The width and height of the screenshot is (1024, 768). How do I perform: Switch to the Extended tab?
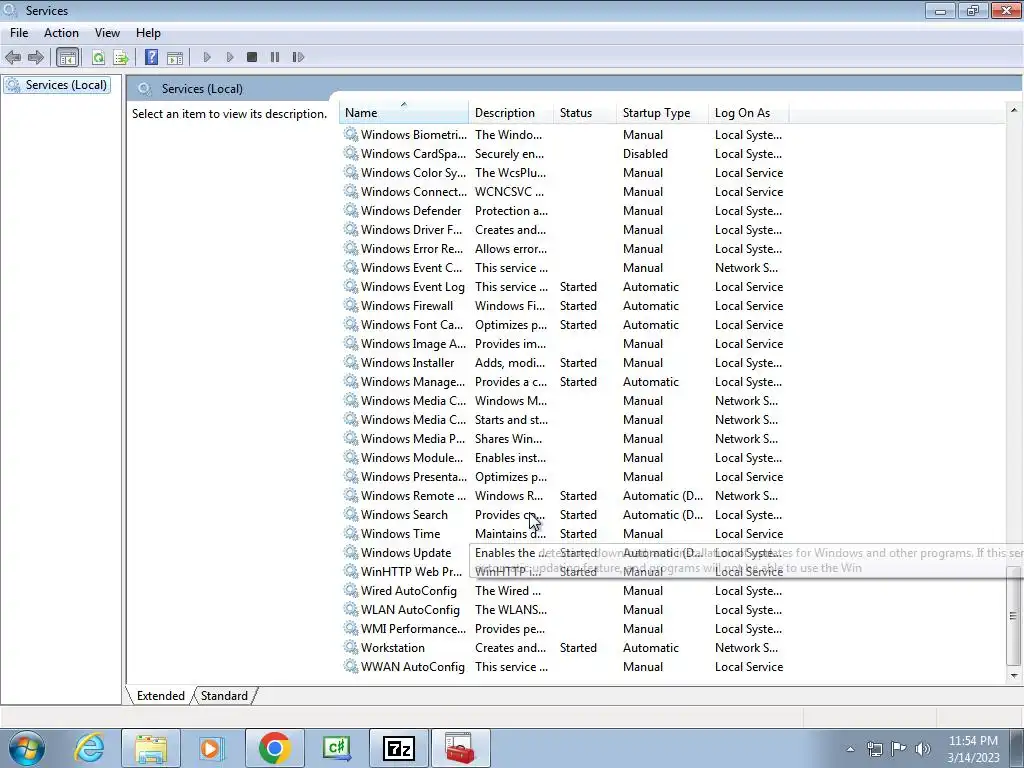click(x=161, y=696)
